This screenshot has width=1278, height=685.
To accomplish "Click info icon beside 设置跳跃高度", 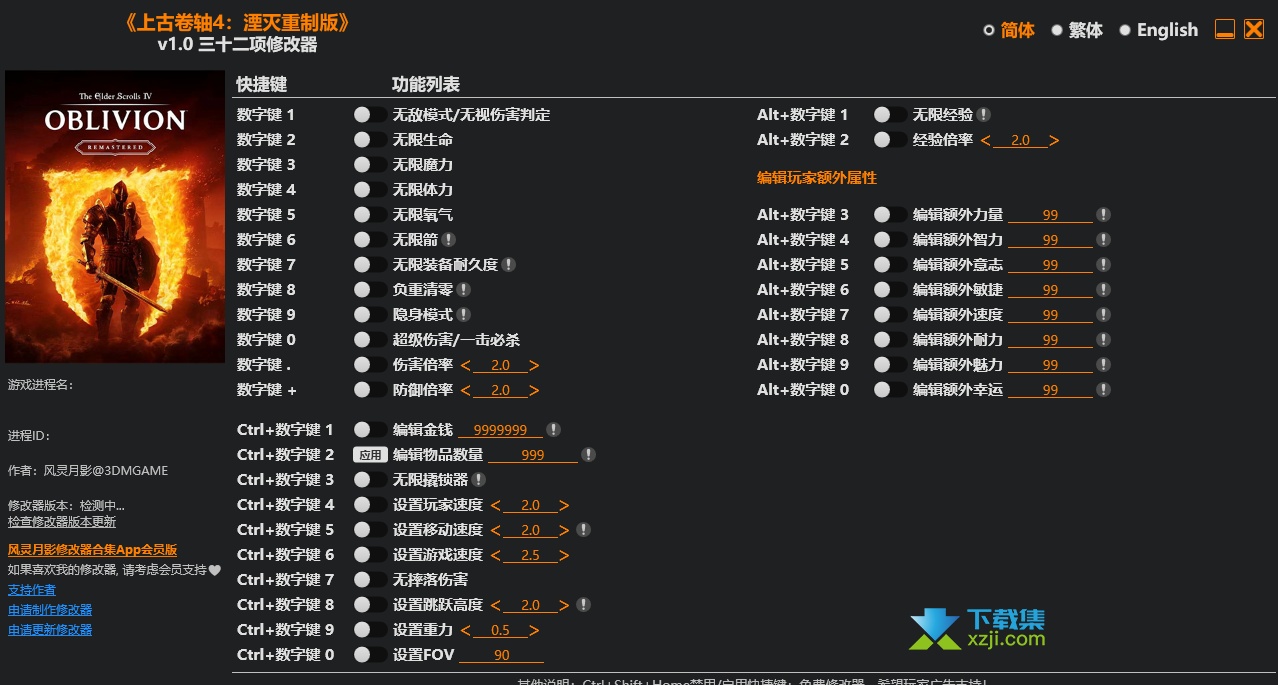I will pyautogui.click(x=584, y=605).
